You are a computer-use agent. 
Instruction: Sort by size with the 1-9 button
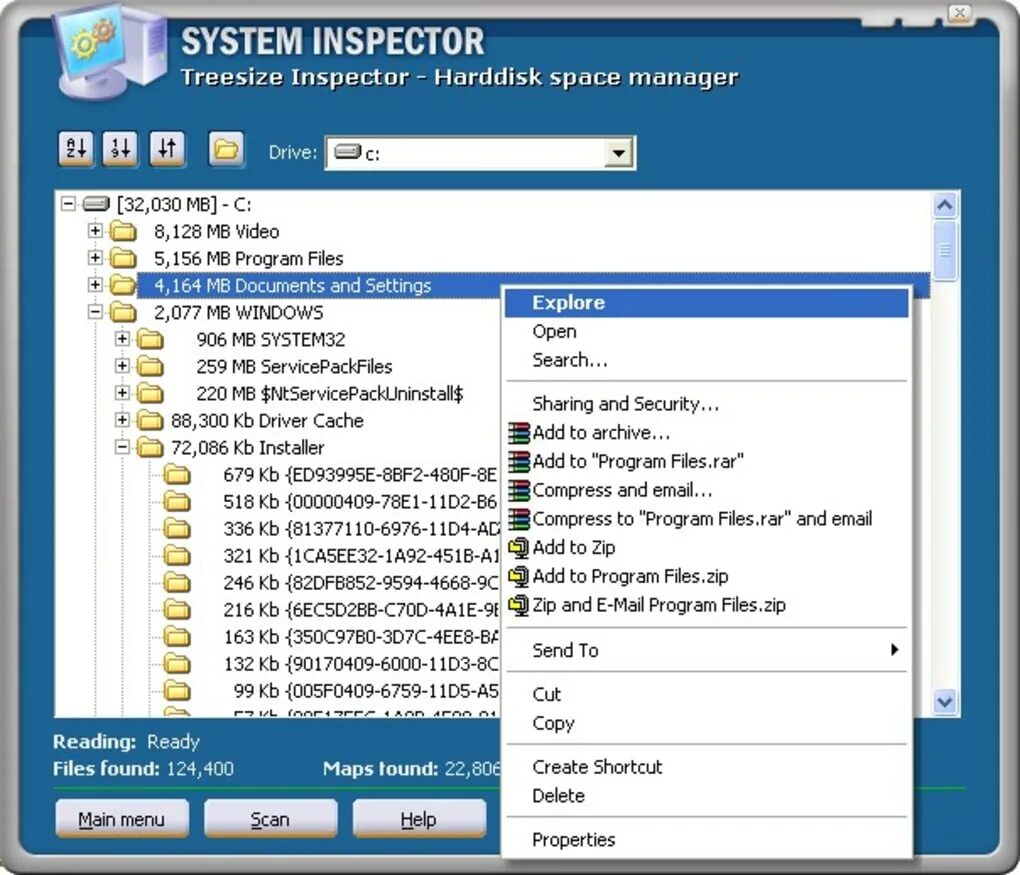(120, 150)
